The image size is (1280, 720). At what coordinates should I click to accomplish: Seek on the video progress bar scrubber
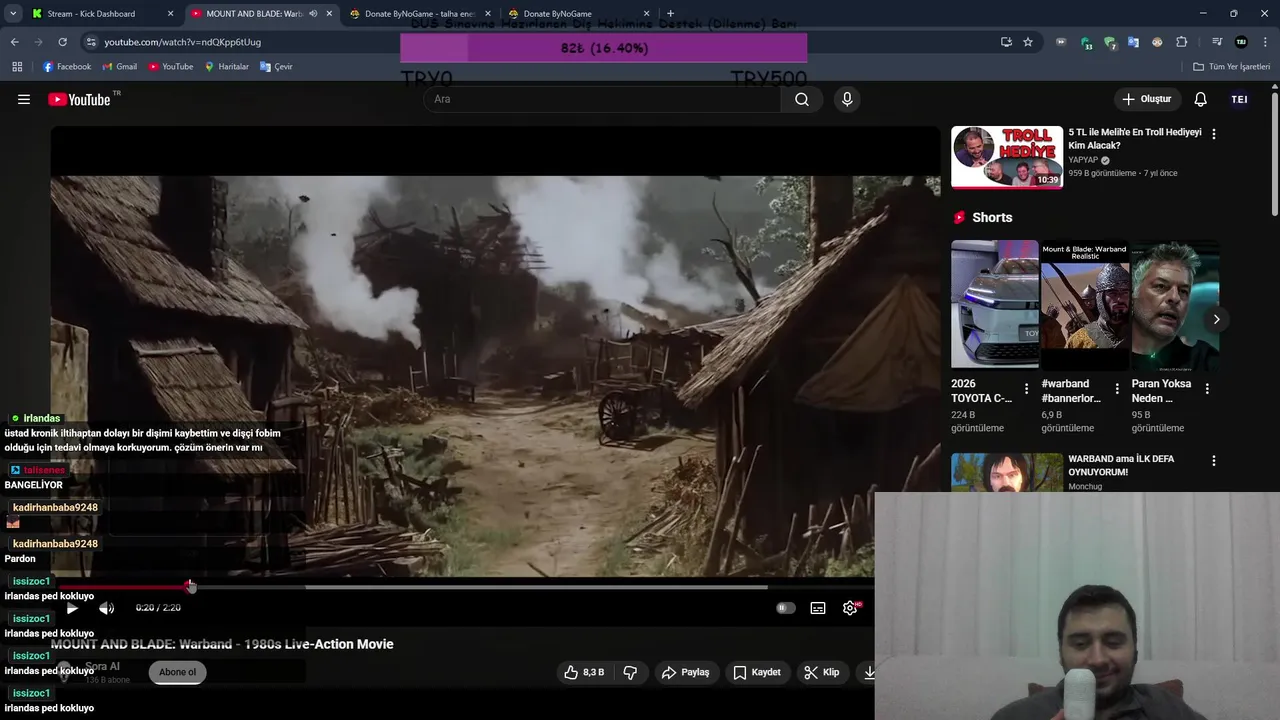(x=190, y=587)
